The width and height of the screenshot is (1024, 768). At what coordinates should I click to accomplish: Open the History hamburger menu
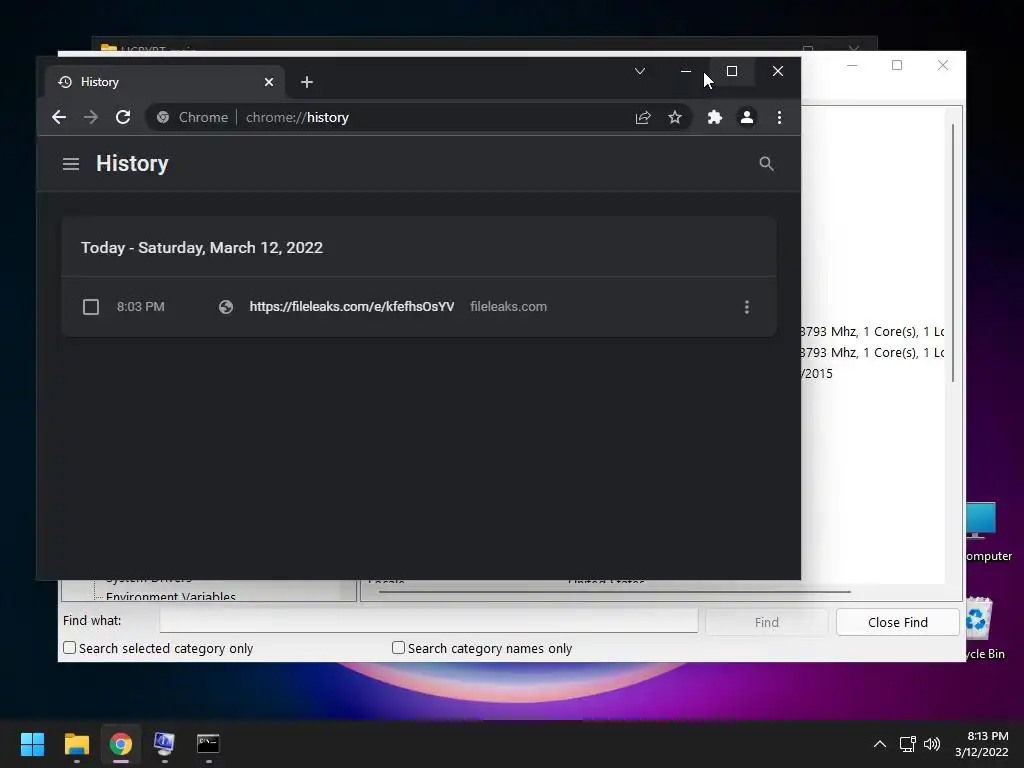point(71,164)
